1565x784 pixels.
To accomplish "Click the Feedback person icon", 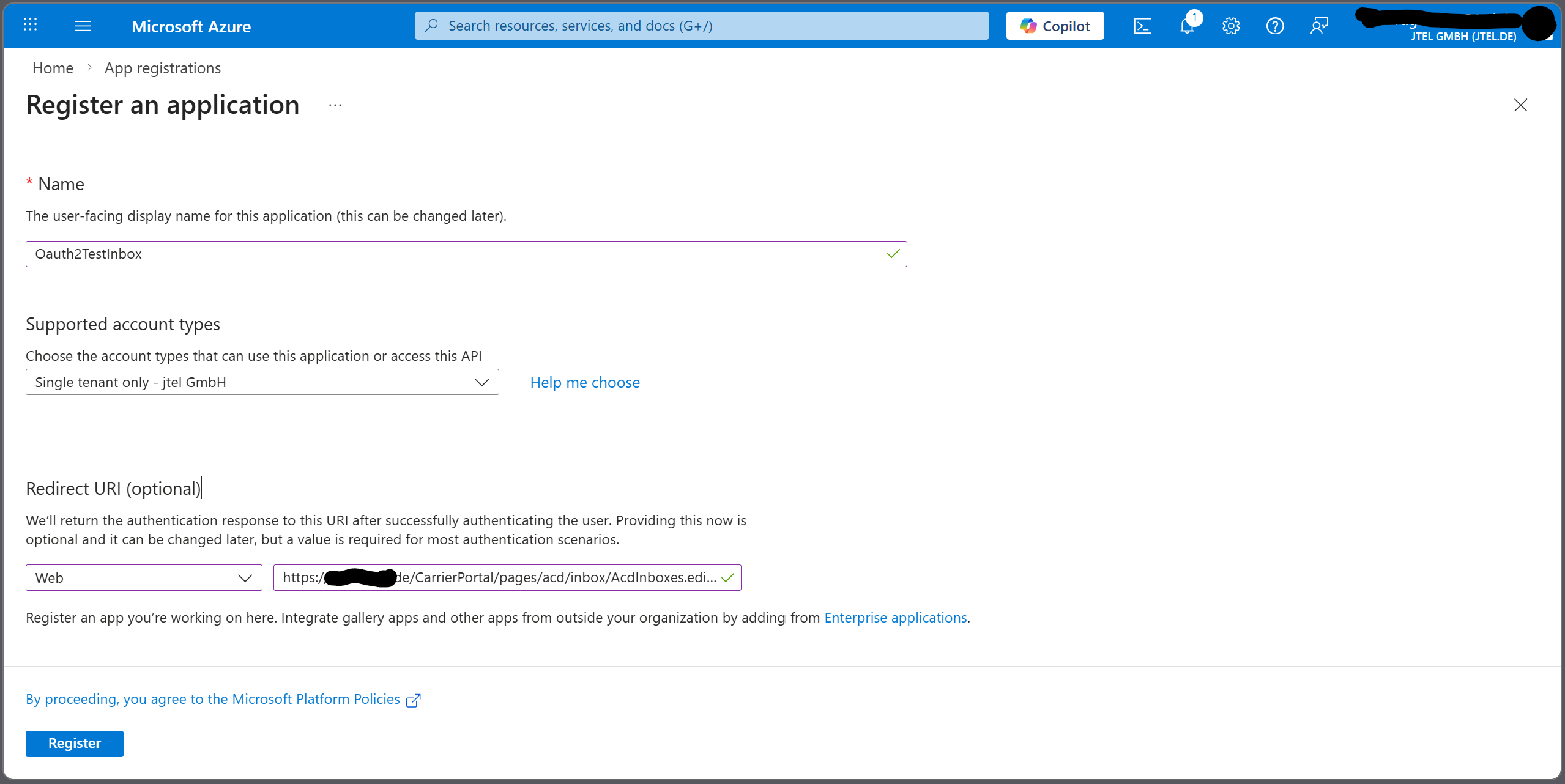I will pyautogui.click(x=1319, y=26).
